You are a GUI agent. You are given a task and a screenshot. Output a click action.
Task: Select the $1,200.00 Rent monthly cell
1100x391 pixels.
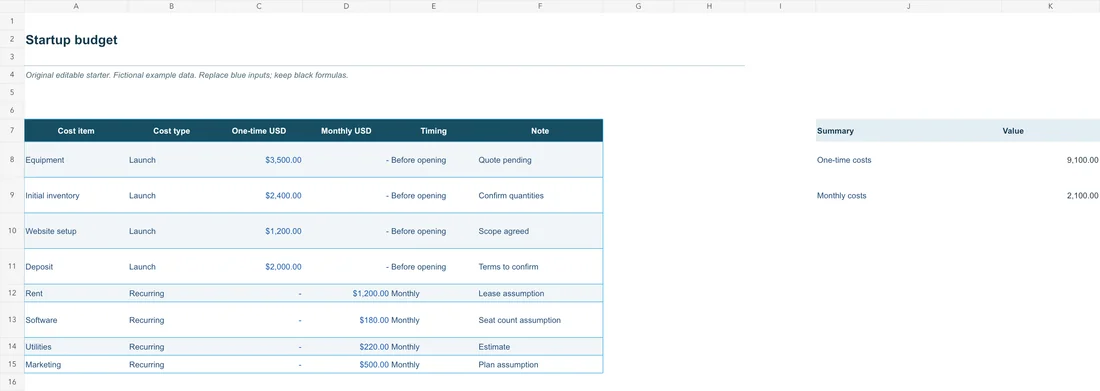click(346, 293)
